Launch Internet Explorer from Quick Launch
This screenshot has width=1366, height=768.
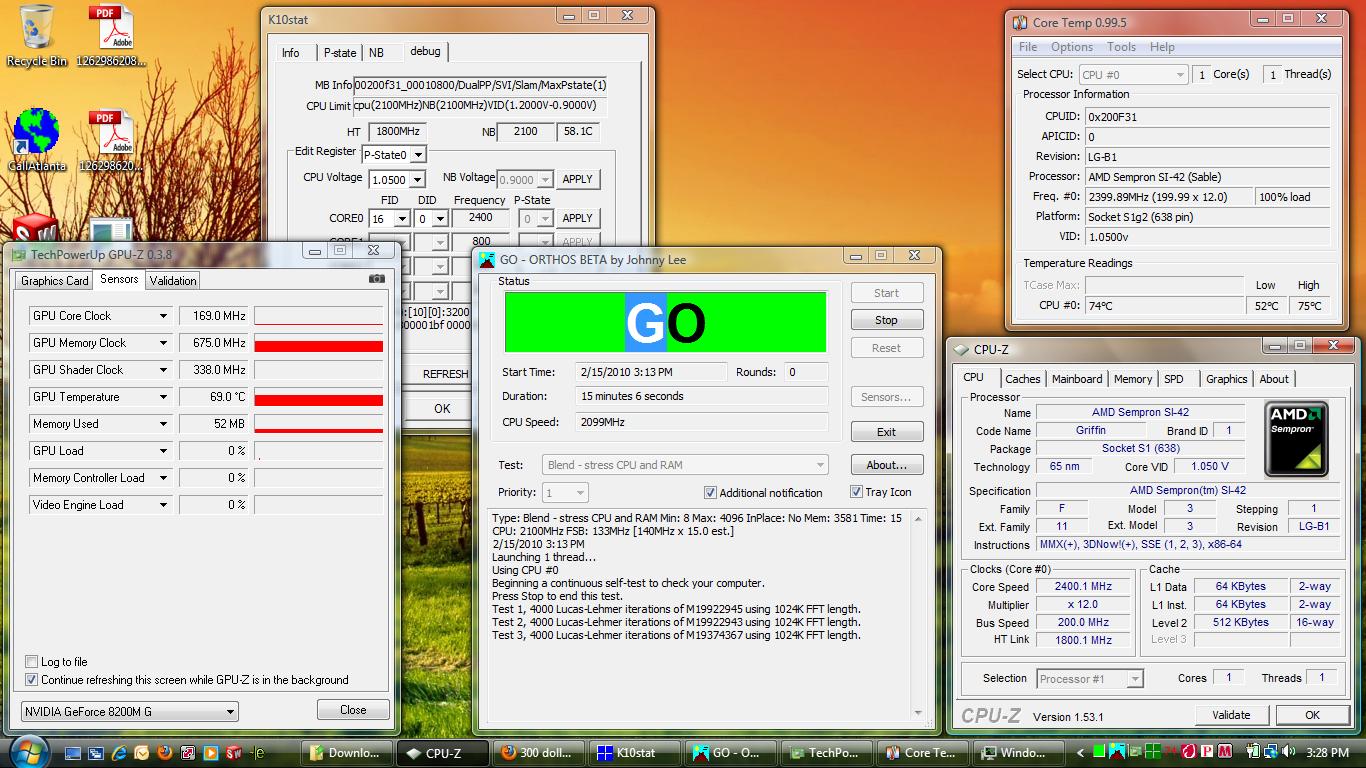[x=118, y=753]
